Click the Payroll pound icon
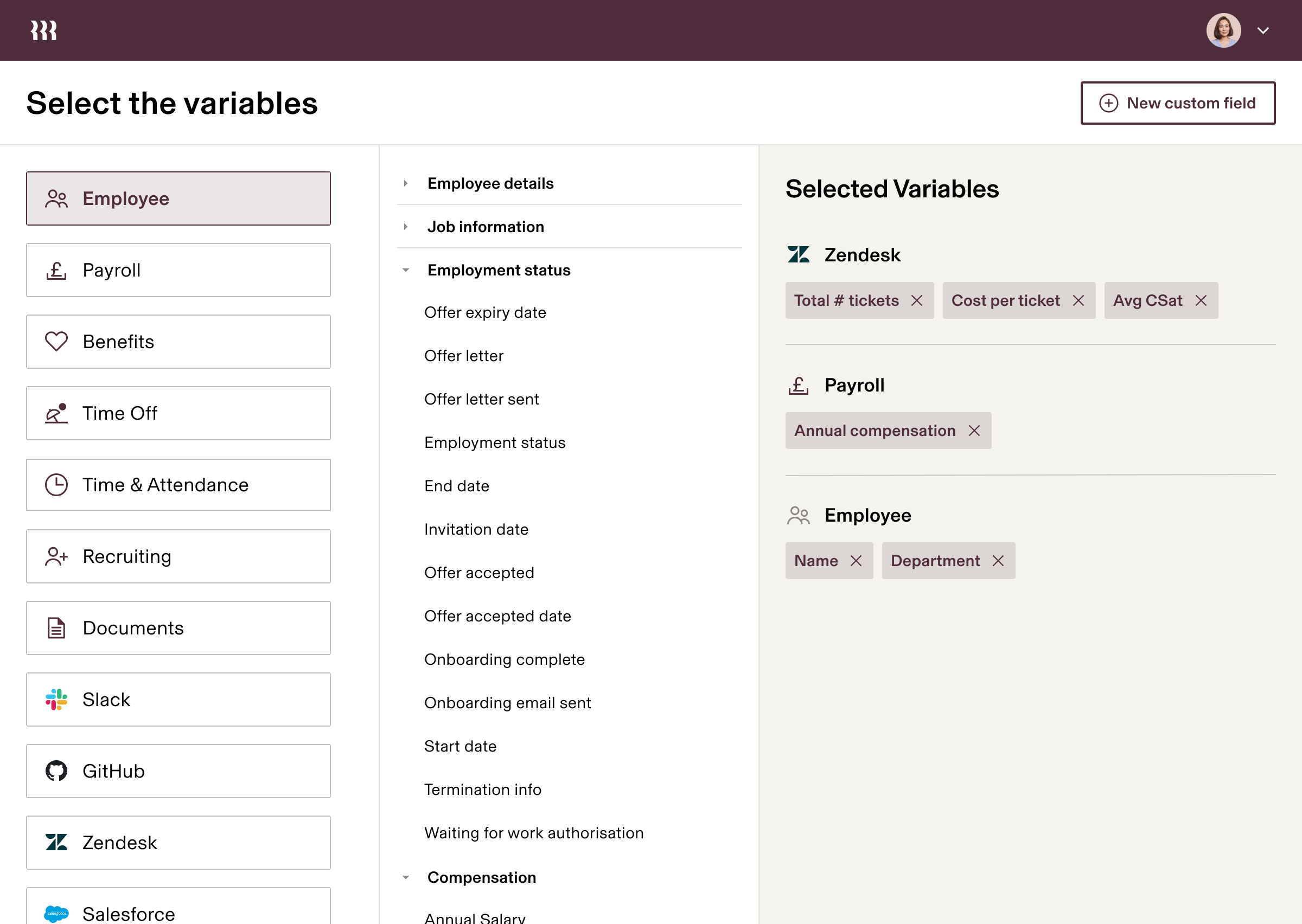The width and height of the screenshot is (1302, 924). click(x=56, y=269)
